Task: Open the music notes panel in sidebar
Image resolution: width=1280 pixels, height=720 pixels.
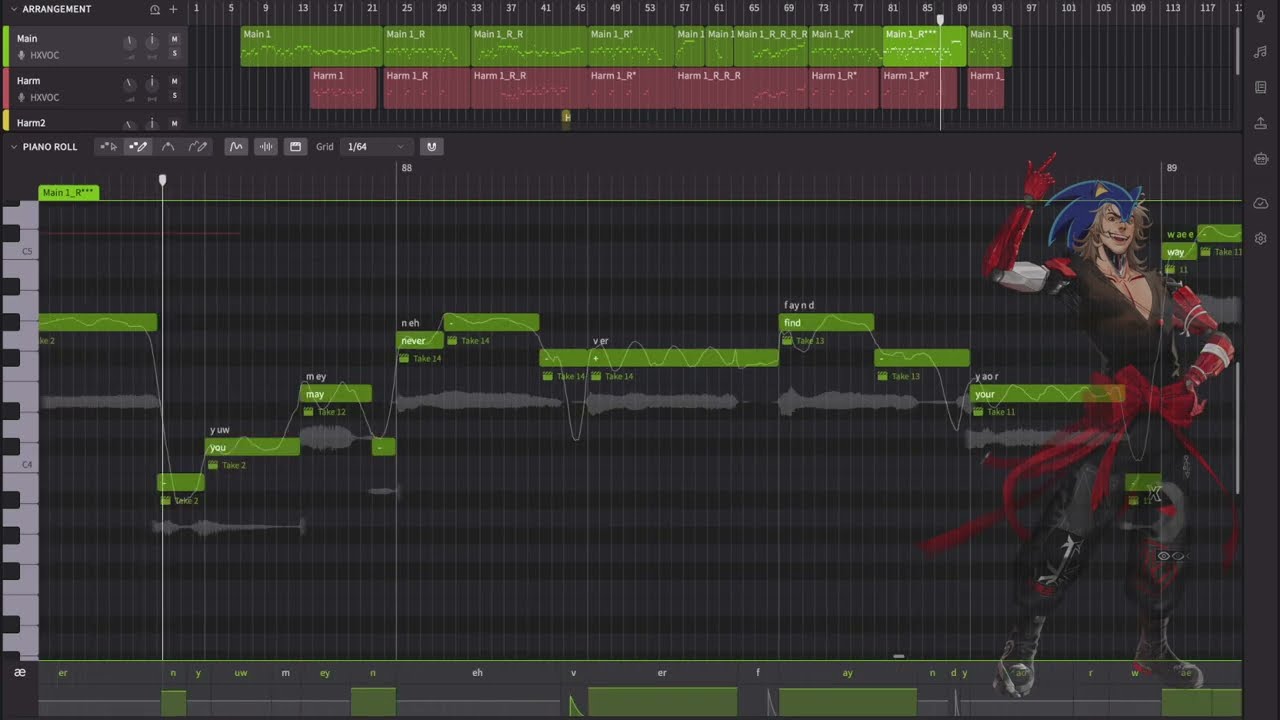Action: click(1260, 52)
